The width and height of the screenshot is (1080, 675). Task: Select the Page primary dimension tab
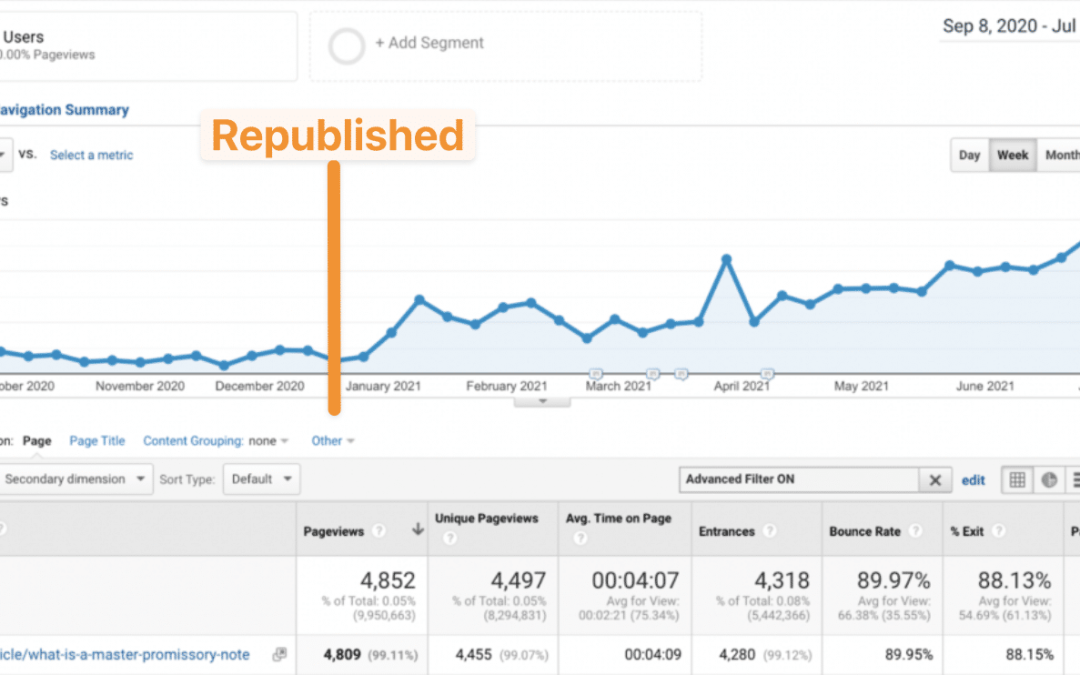click(37, 440)
